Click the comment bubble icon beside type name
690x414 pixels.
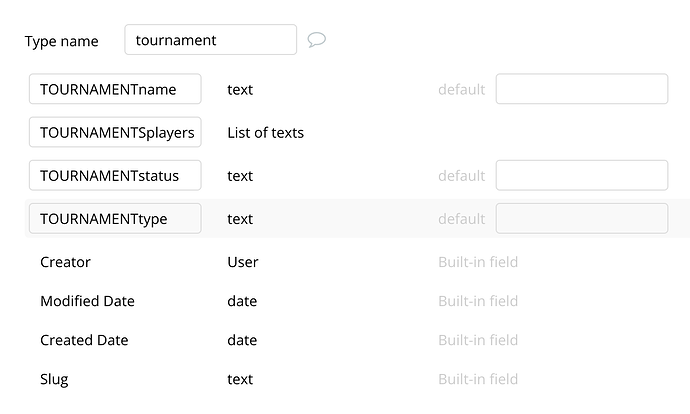tap(317, 40)
